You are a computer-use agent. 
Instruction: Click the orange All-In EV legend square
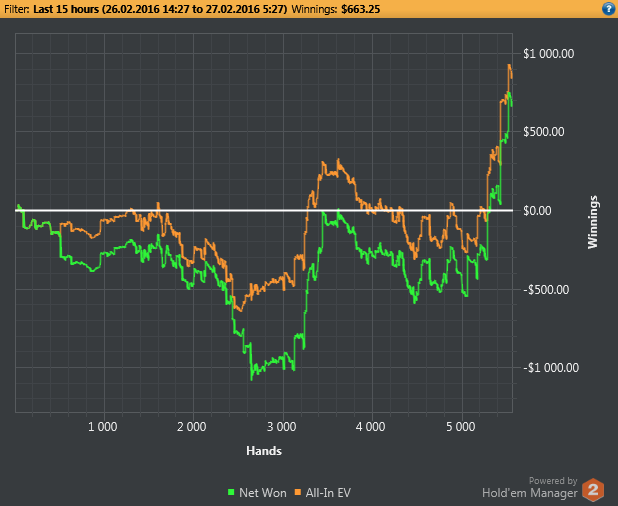pos(298,492)
